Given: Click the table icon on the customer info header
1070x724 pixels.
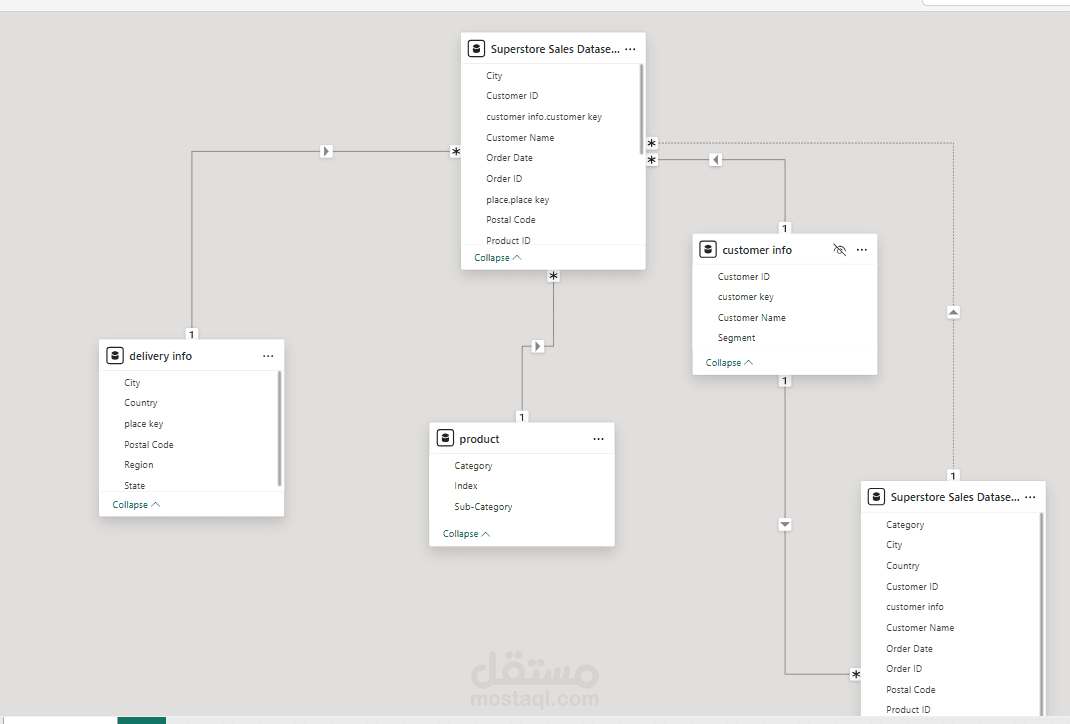Looking at the screenshot, I should click(x=708, y=249).
